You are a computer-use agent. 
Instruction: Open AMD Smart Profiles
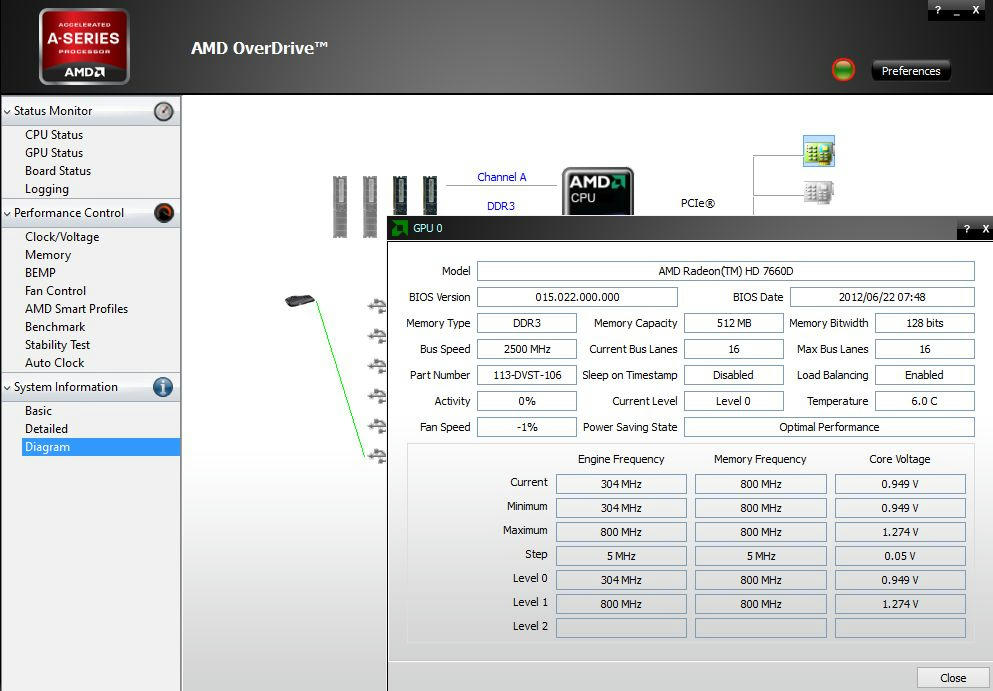tap(76, 309)
